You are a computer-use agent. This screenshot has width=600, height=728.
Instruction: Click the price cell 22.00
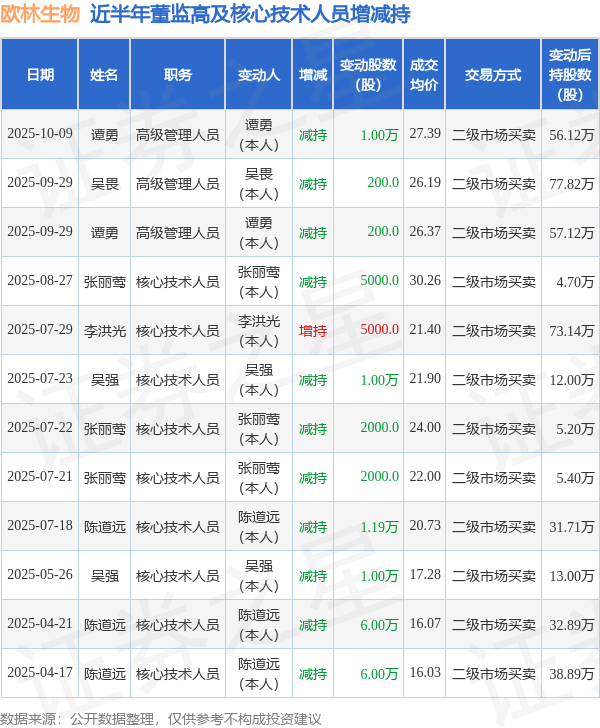coord(424,476)
